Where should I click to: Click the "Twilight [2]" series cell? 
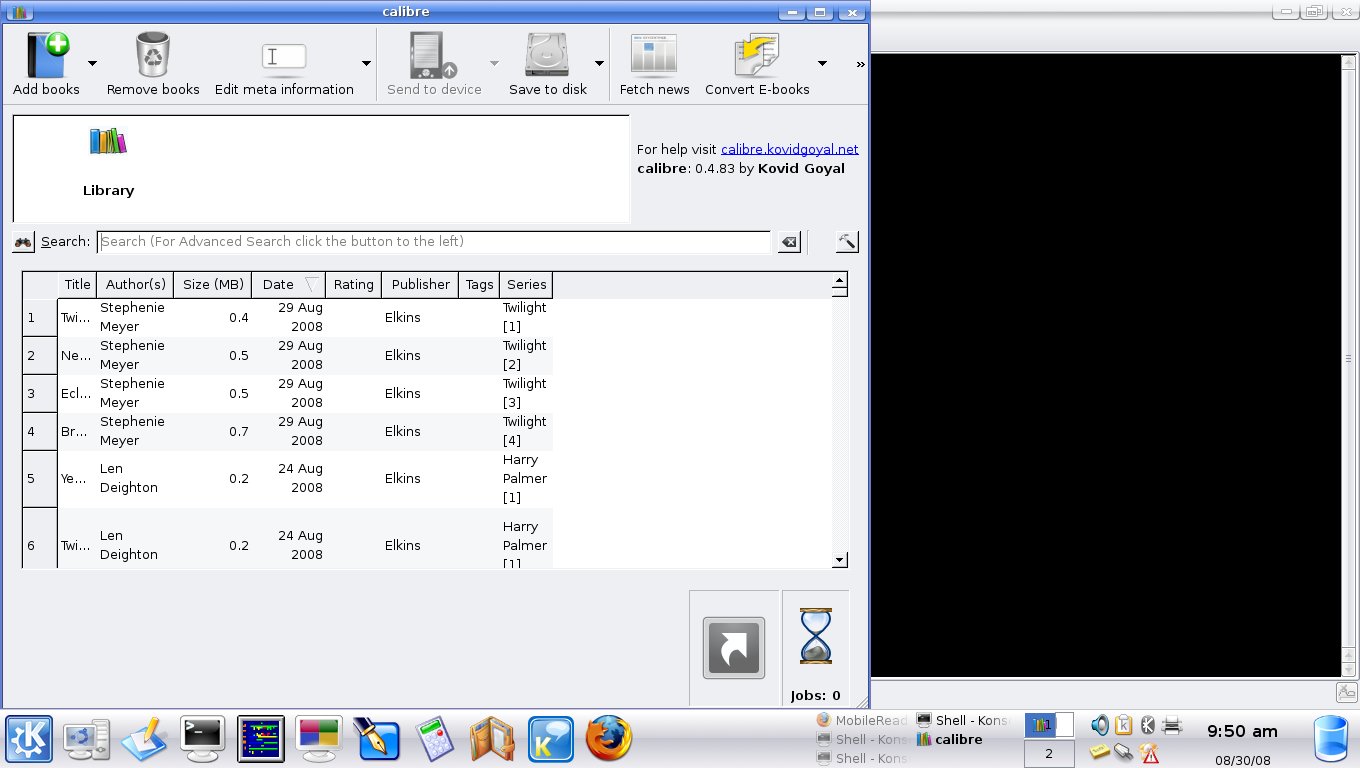525,356
